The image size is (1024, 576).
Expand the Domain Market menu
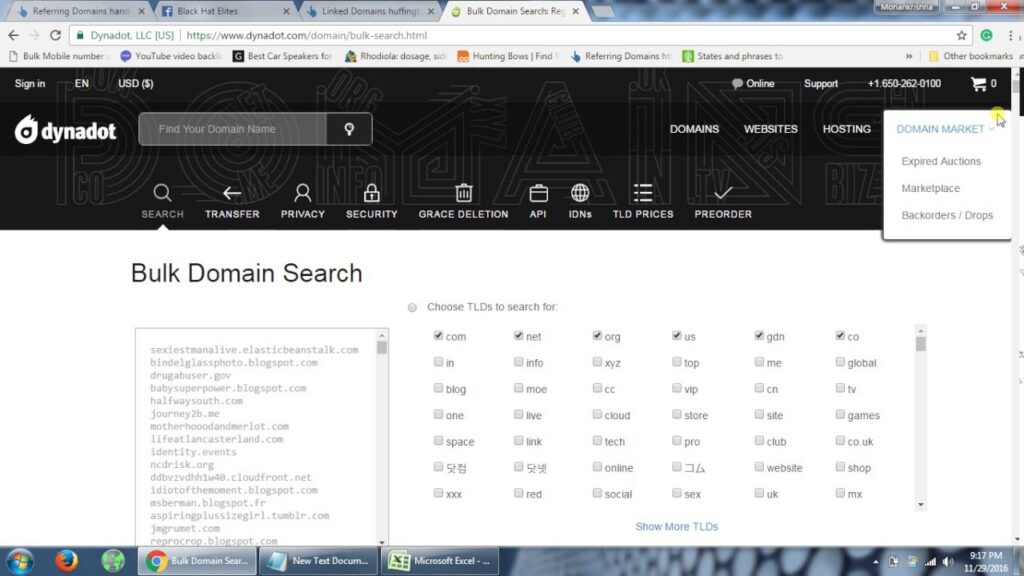coord(945,129)
